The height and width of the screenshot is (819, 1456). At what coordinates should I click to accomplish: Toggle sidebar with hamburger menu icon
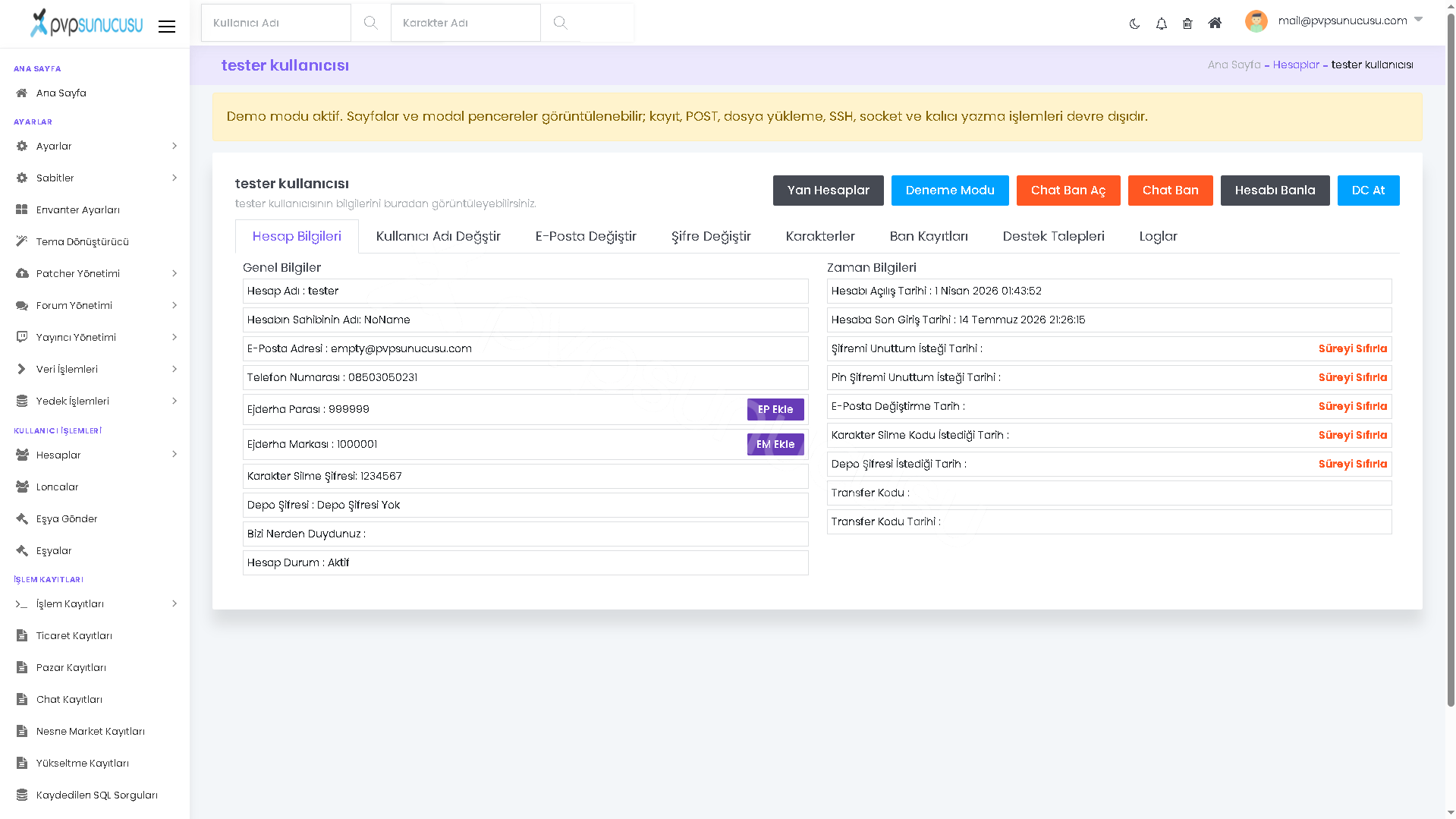(x=167, y=27)
